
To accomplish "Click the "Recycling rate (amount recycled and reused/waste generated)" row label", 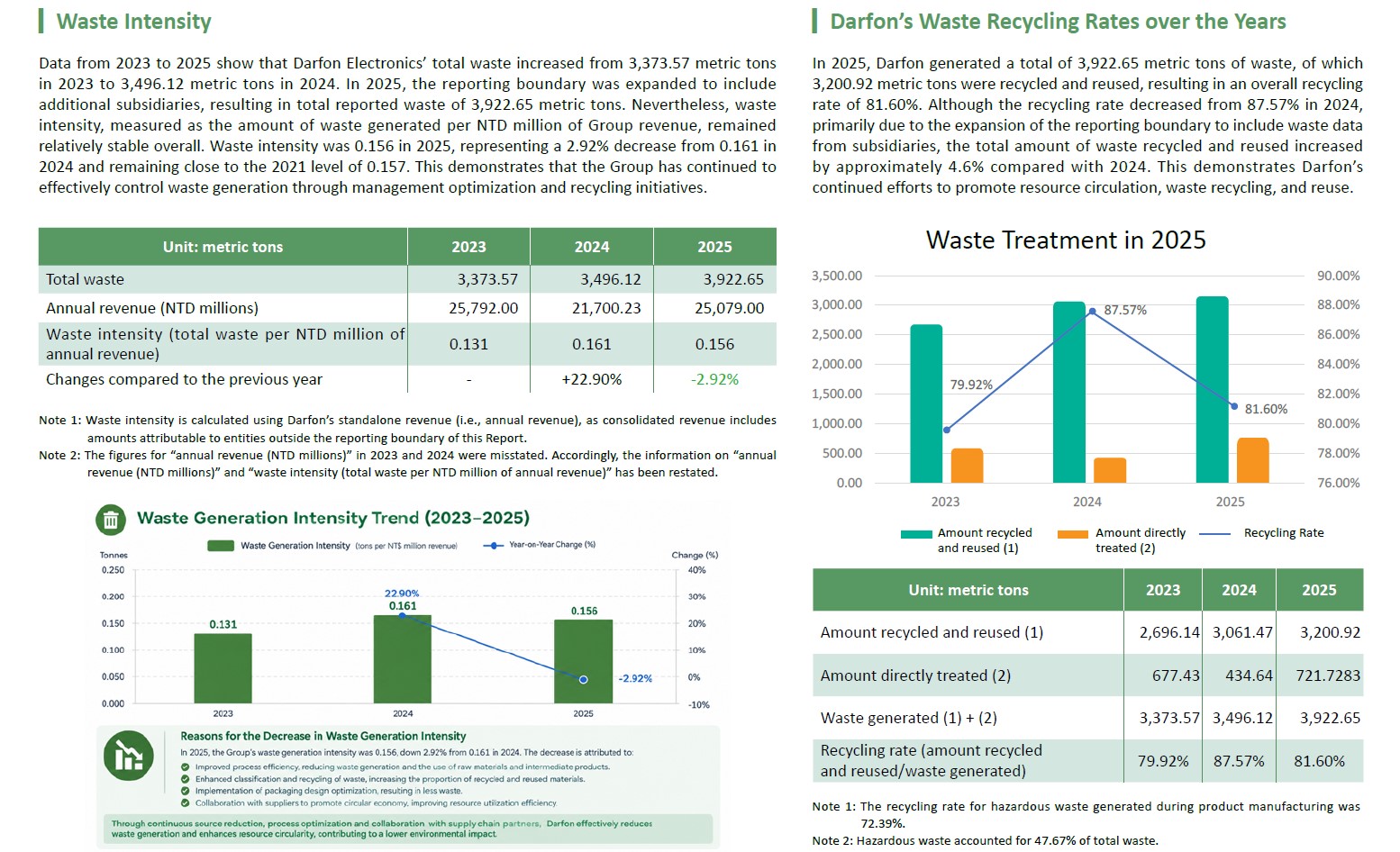I will [x=931, y=760].
